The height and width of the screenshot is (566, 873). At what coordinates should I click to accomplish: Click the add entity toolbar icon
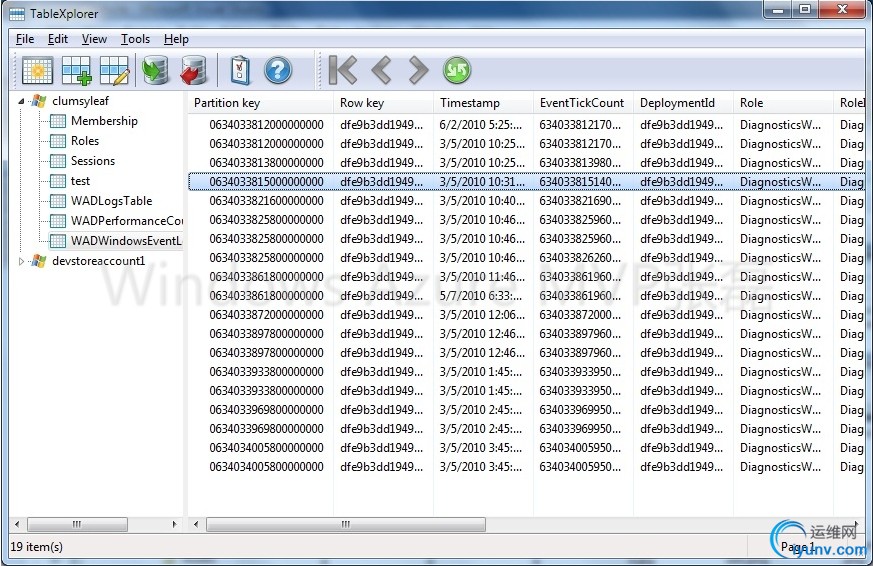coord(76,71)
